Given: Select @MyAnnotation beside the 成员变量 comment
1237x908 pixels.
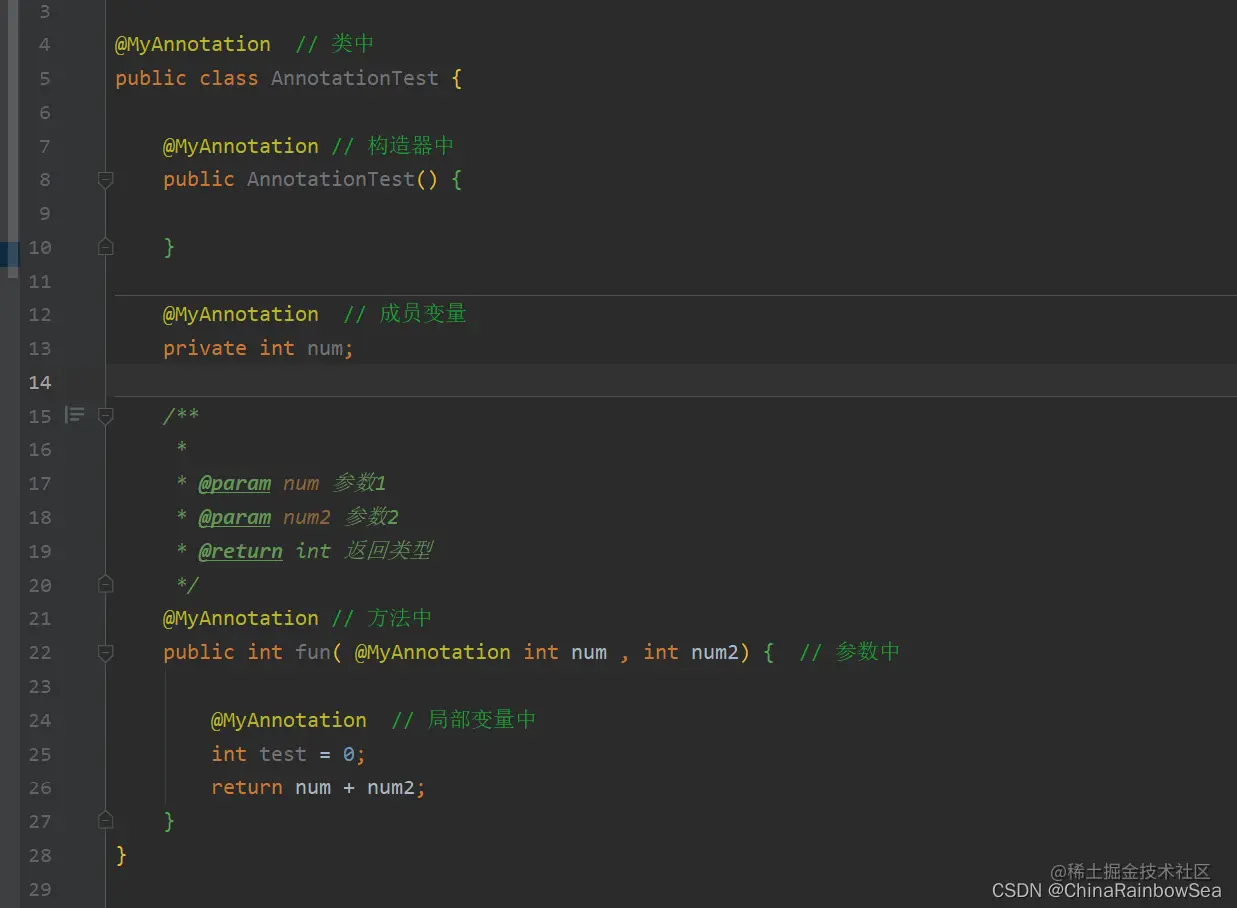Looking at the screenshot, I should pyautogui.click(x=241, y=314).
